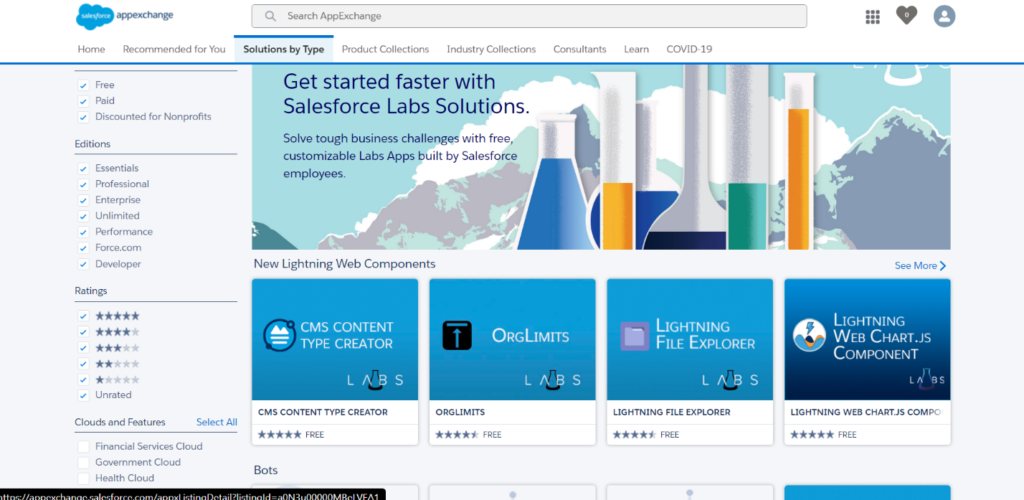Click Select All for Clouds and Features
This screenshot has height=500, width=1024.
[217, 422]
